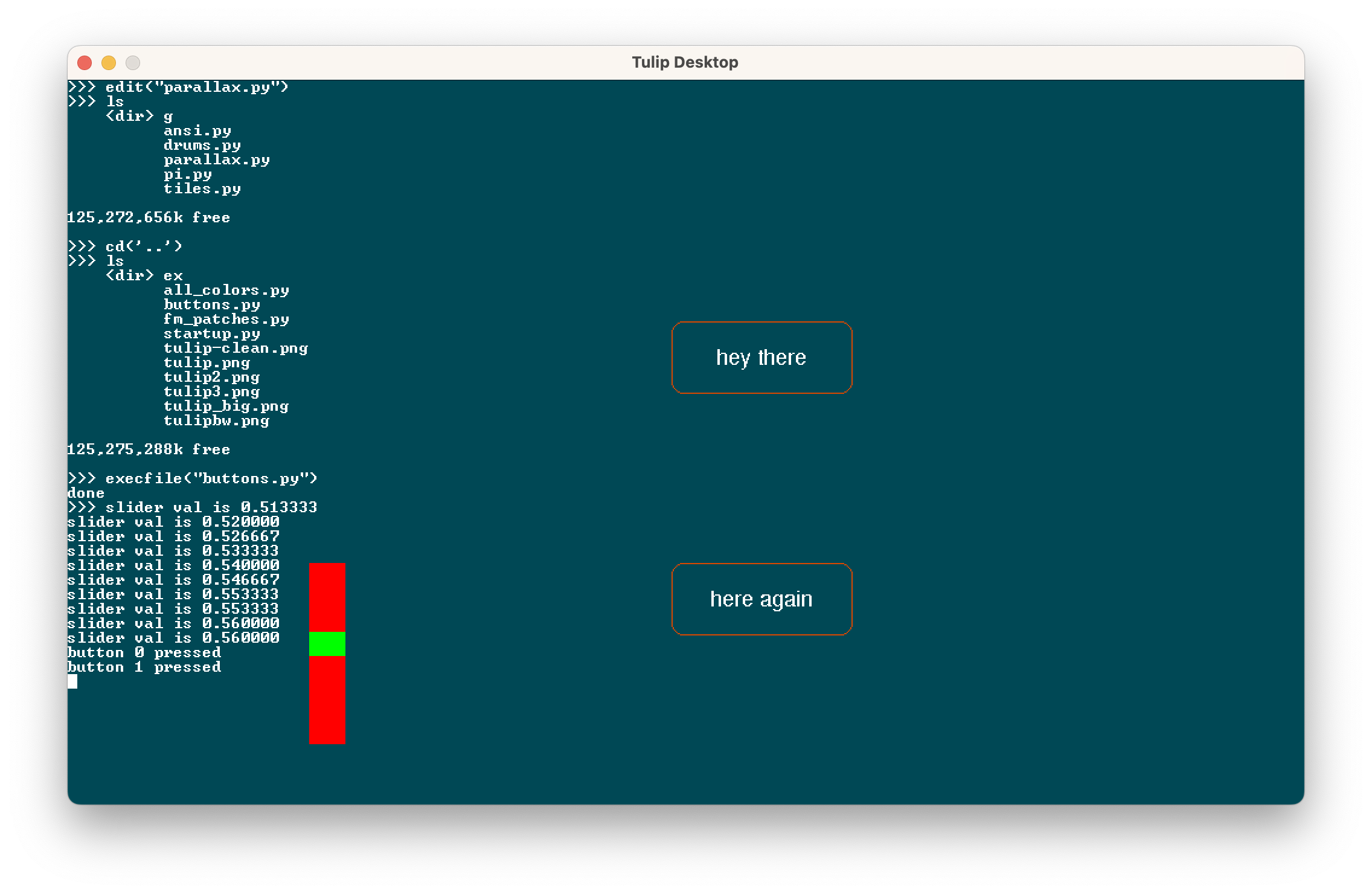Click the 'button 1 pressed' output line

tap(144, 667)
